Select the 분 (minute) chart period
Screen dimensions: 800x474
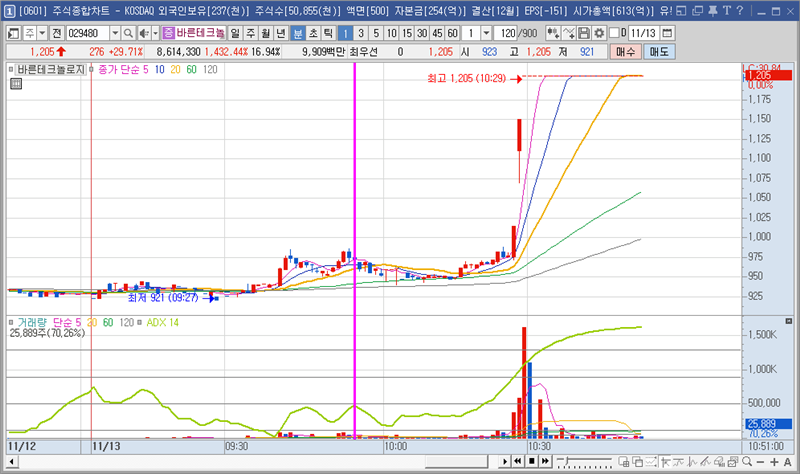coord(297,32)
